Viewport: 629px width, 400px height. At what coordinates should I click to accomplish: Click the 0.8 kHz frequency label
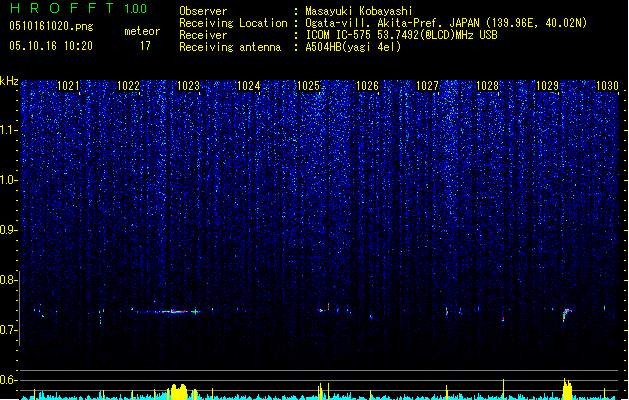coord(9,280)
